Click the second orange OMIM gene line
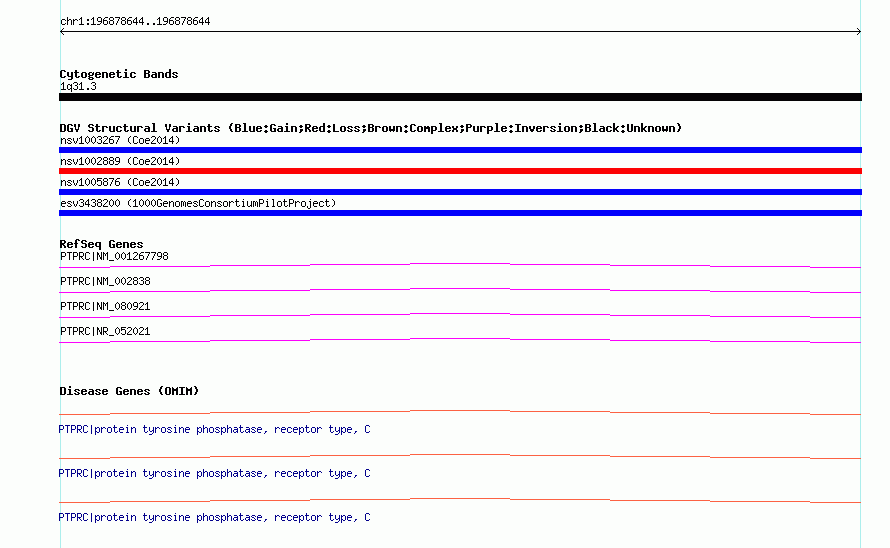The image size is (890, 548). pos(460,456)
